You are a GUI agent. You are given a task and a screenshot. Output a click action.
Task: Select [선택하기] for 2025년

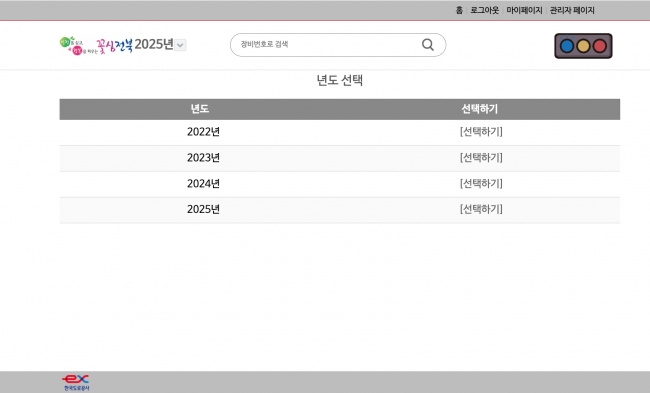(481, 209)
